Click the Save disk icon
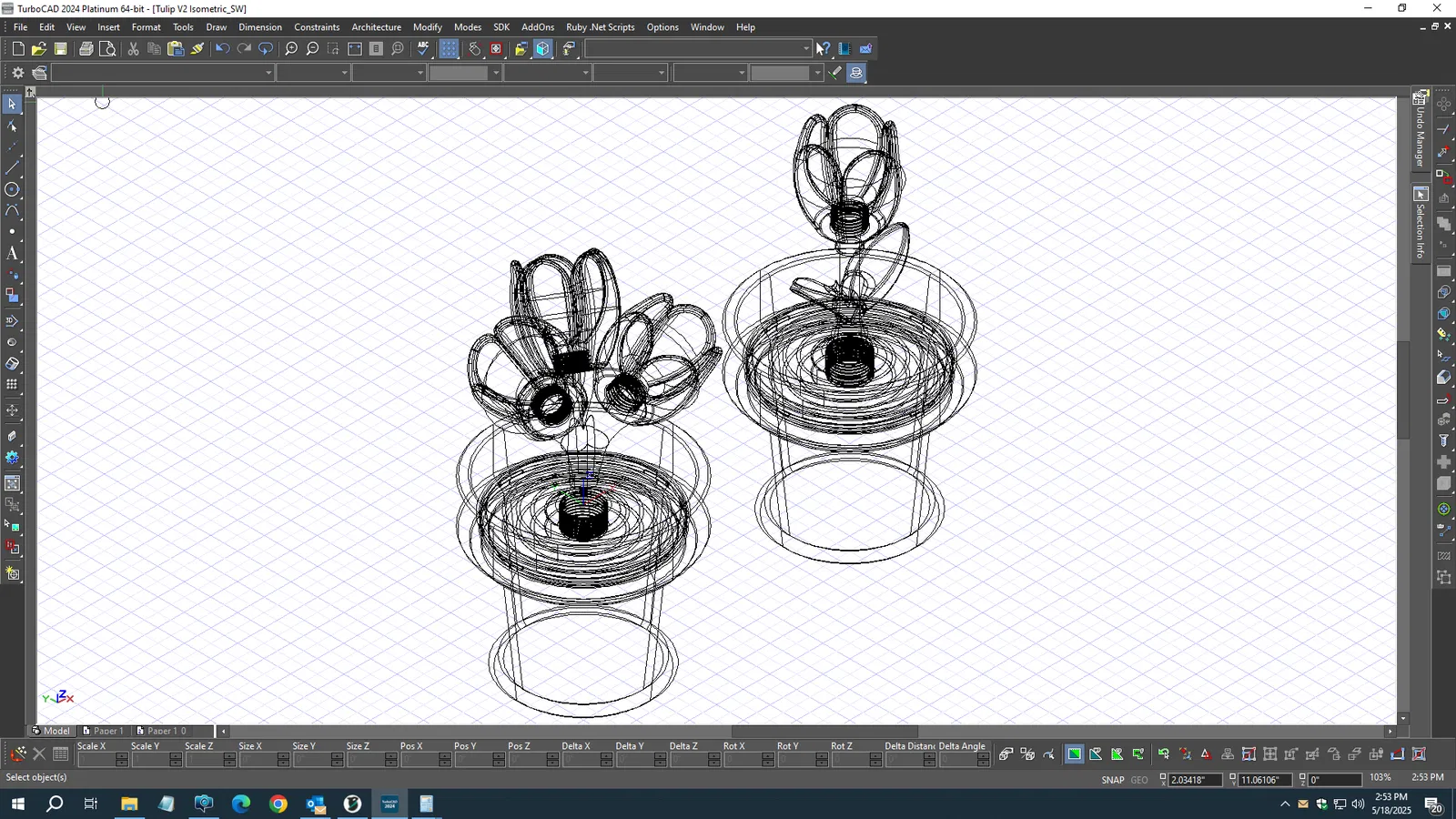 tap(61, 49)
